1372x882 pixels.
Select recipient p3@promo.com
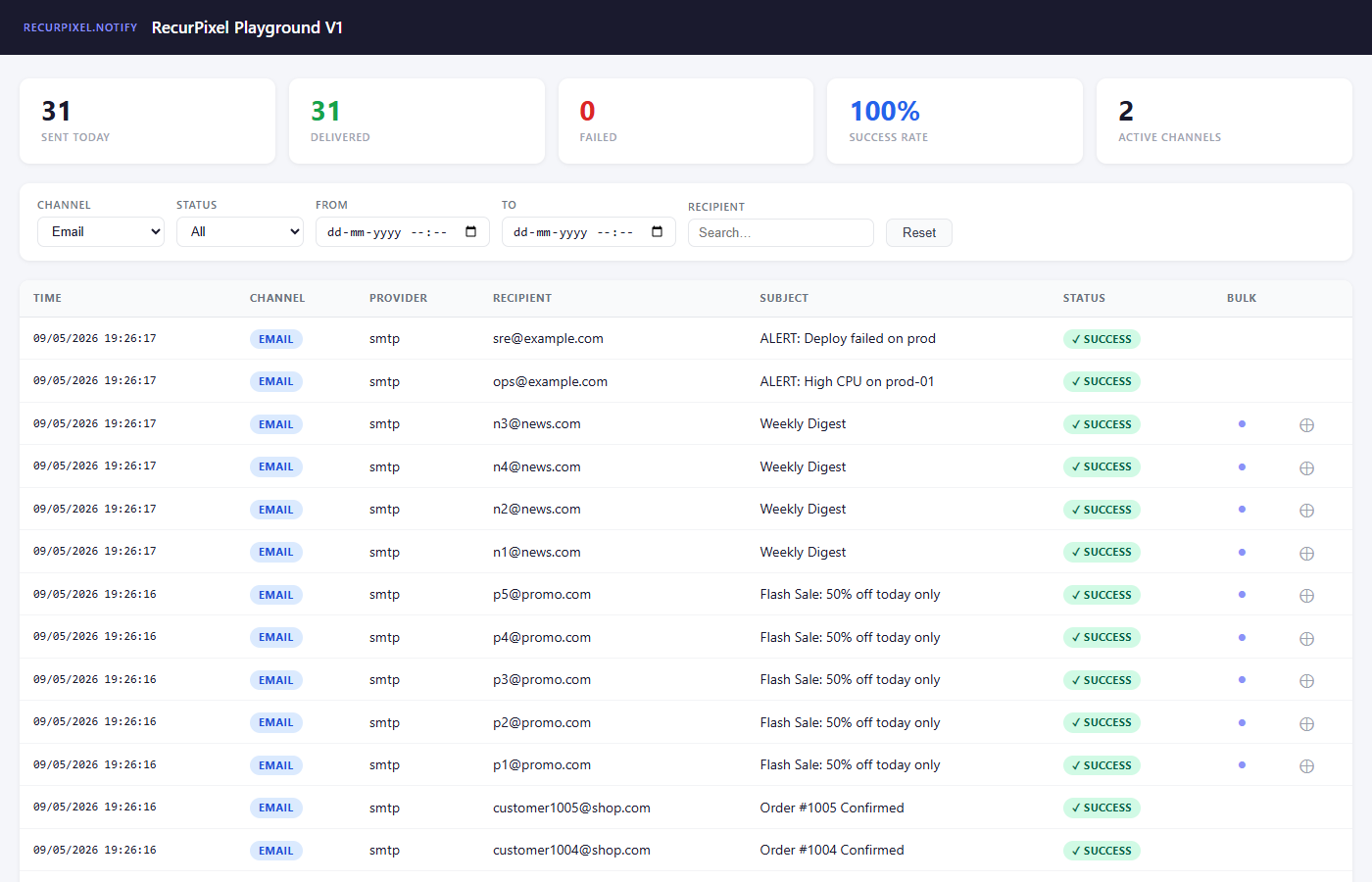[x=542, y=680]
